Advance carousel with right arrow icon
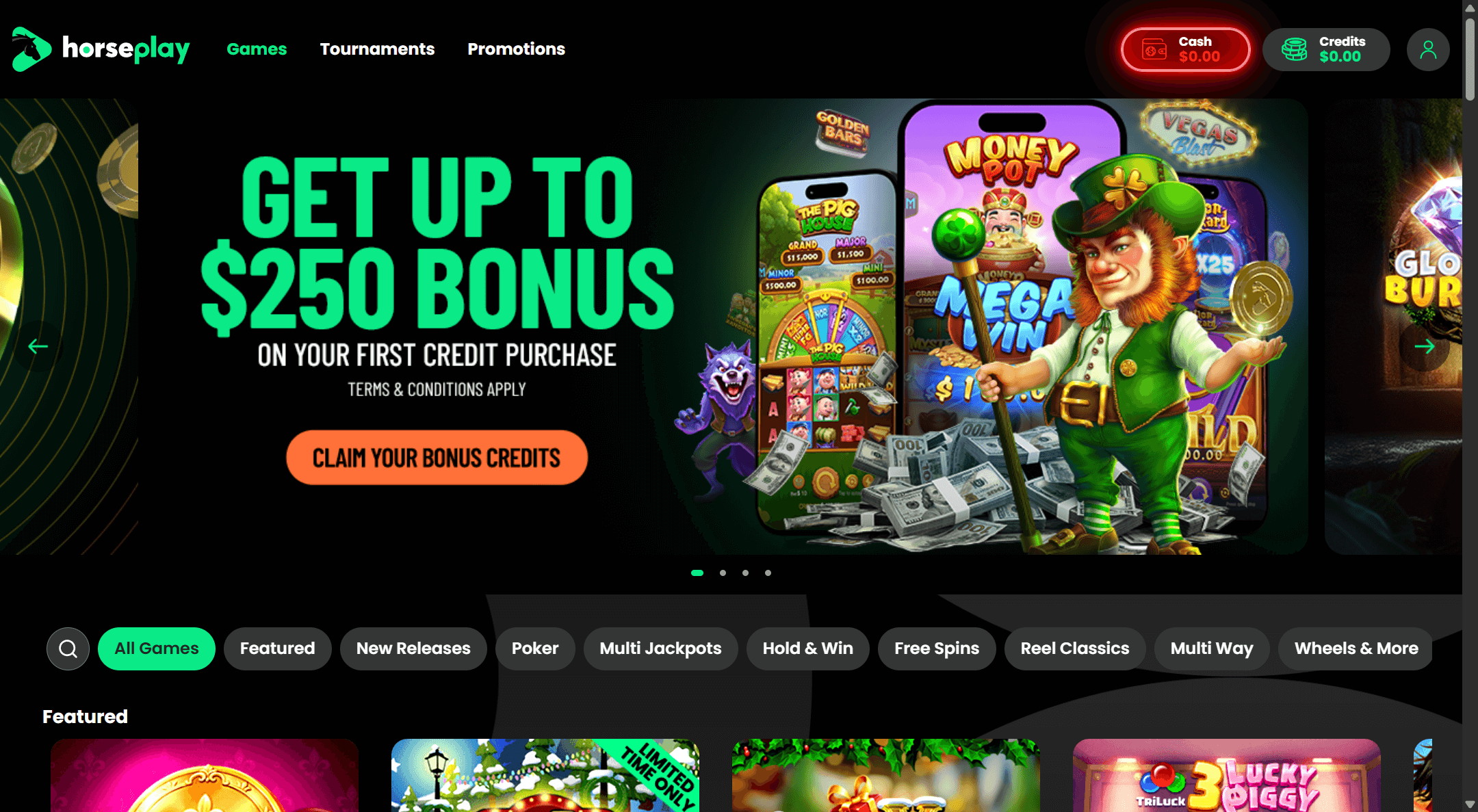The height and width of the screenshot is (812, 1478). (1424, 347)
